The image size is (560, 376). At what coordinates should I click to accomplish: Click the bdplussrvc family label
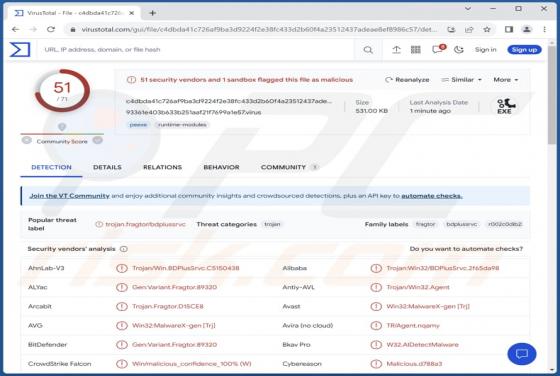(x=461, y=224)
